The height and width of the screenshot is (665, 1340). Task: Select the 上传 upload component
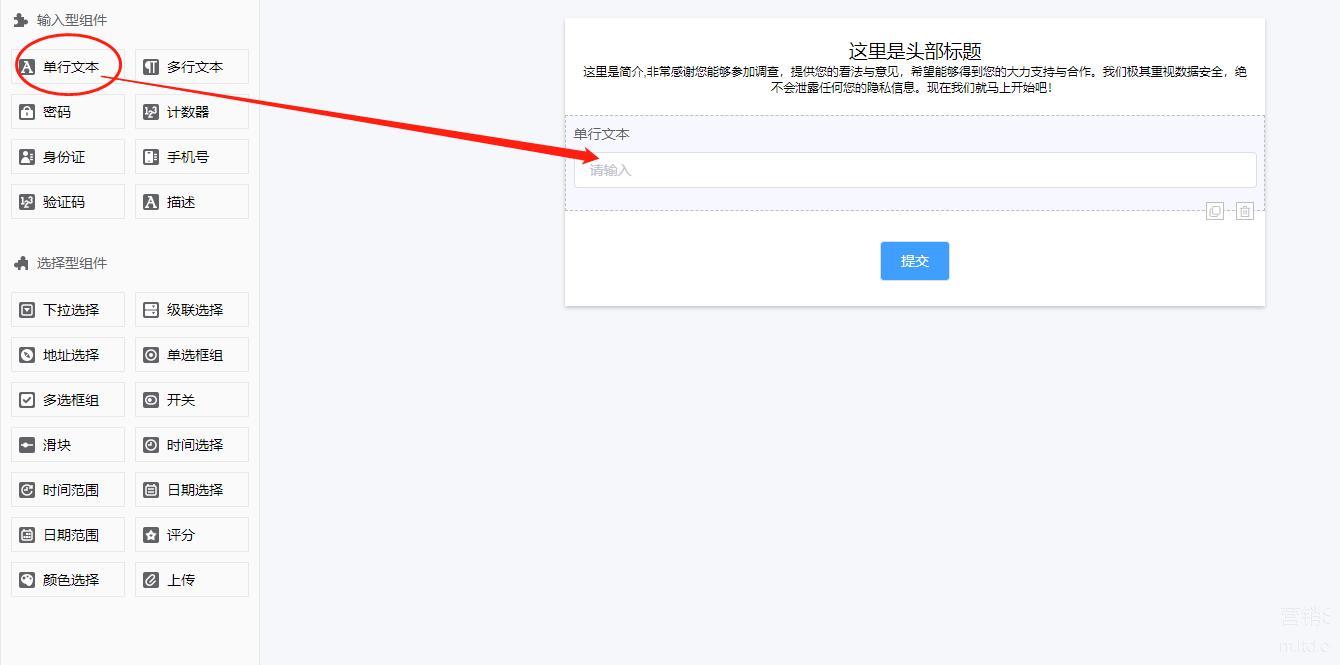[192, 580]
